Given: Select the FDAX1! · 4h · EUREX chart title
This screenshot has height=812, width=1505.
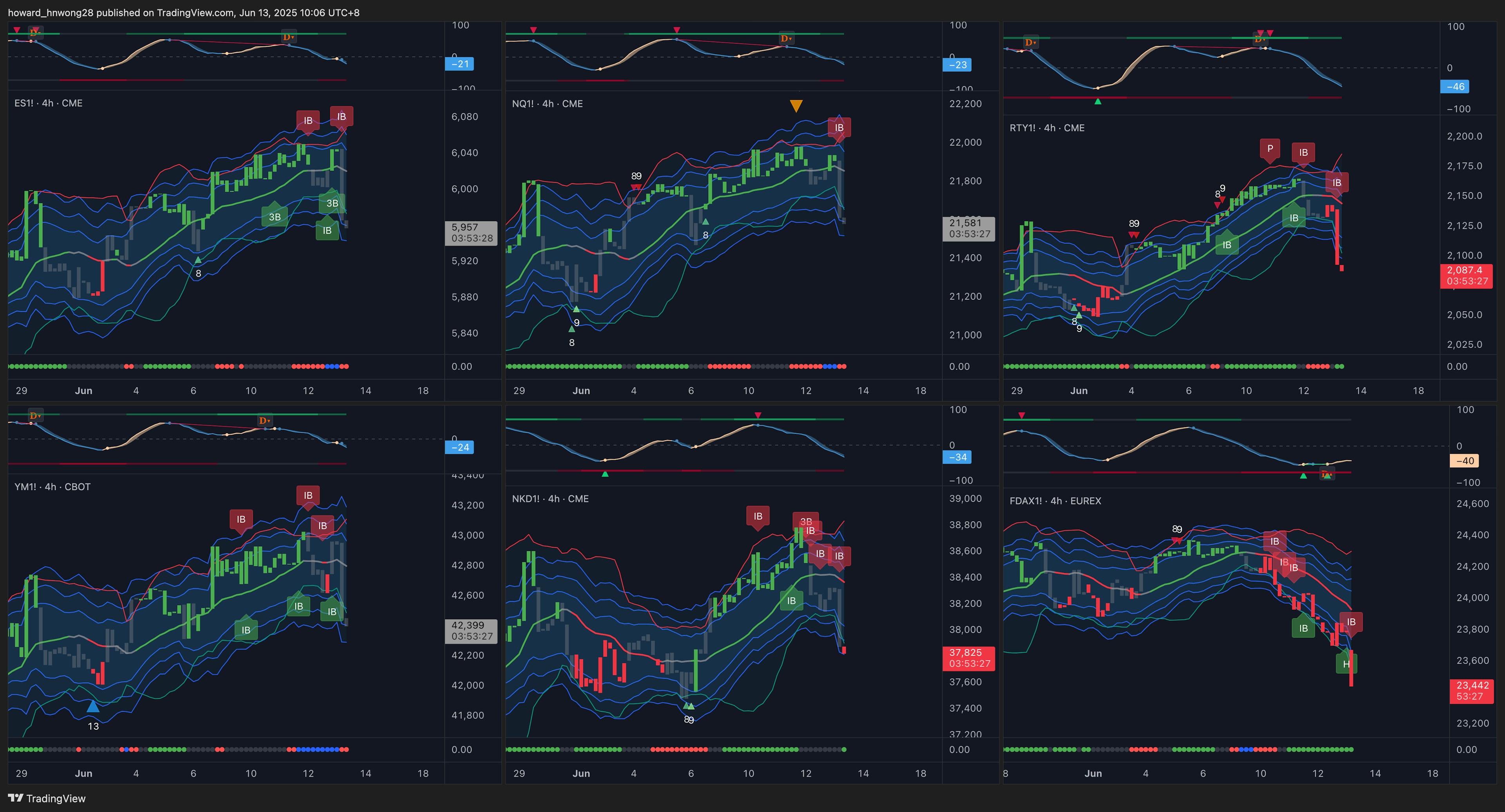Looking at the screenshot, I should tap(1055, 500).
